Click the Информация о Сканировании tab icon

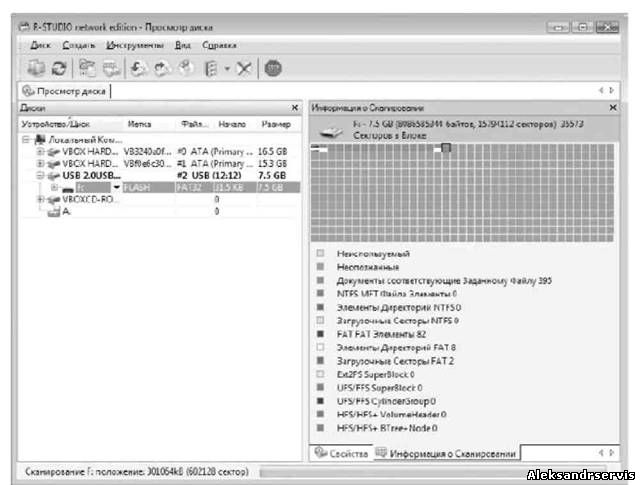(381, 452)
